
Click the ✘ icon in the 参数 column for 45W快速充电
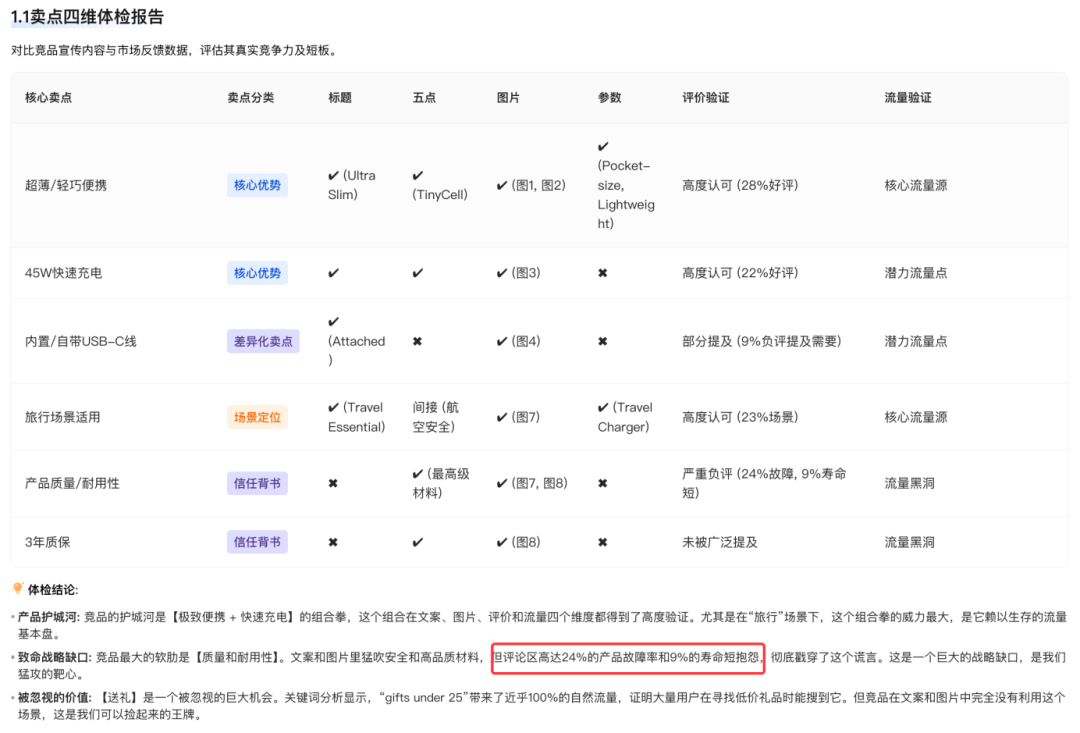click(x=603, y=272)
